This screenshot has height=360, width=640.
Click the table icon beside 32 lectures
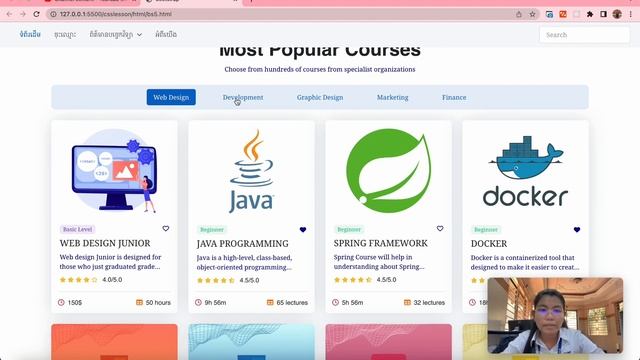407,302
